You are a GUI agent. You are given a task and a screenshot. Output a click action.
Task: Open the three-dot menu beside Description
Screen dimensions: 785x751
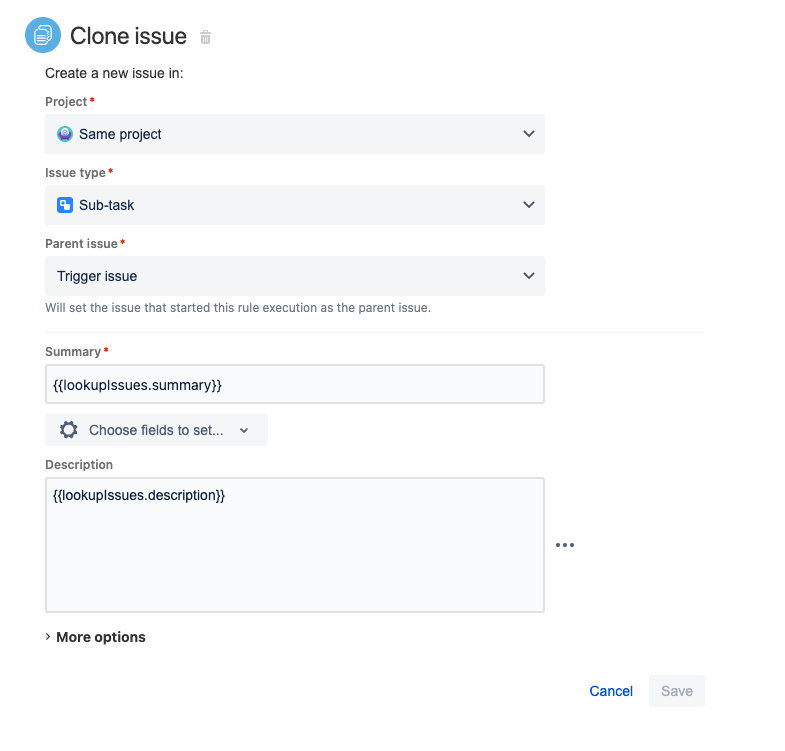tap(565, 545)
